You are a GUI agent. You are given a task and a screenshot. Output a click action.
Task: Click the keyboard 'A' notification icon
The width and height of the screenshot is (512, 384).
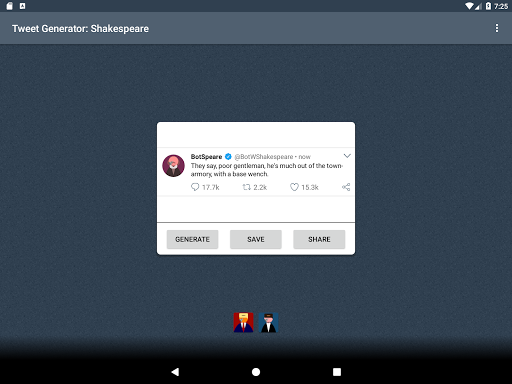coord(22,6)
